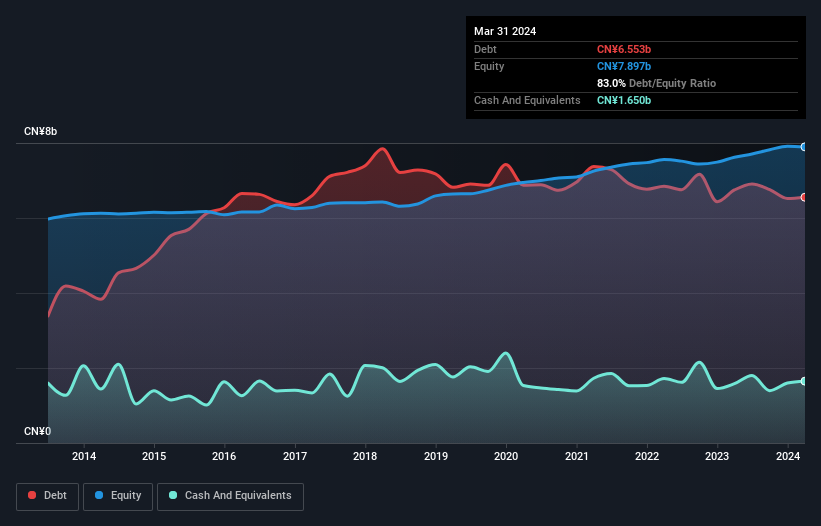
Task: Click the Cash endpoint marker on teal line
Action: 804,381
